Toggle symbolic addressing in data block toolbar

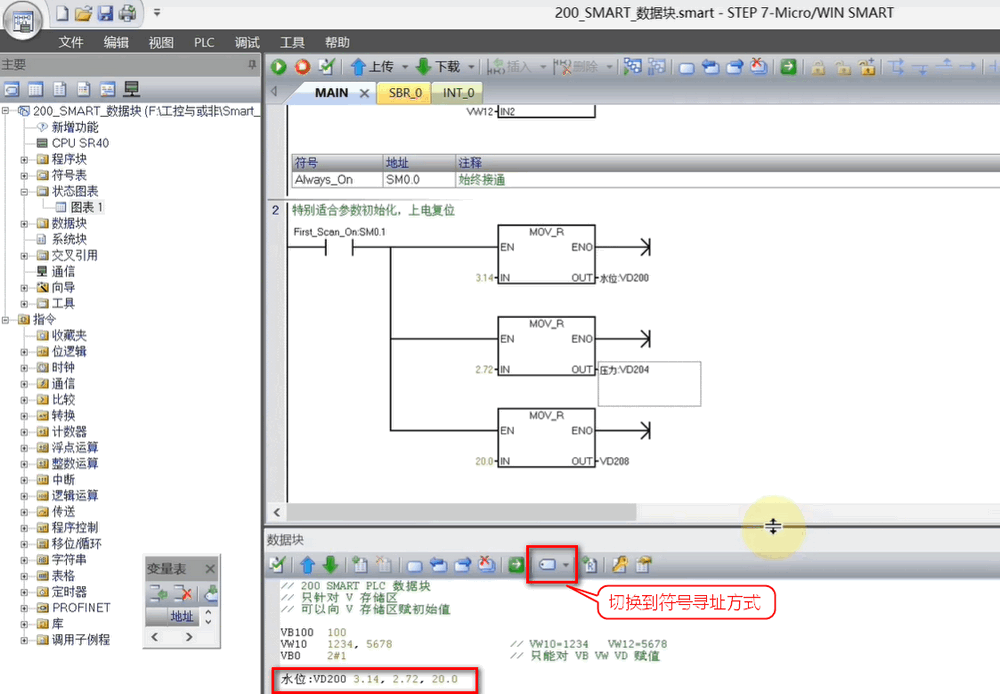point(548,564)
